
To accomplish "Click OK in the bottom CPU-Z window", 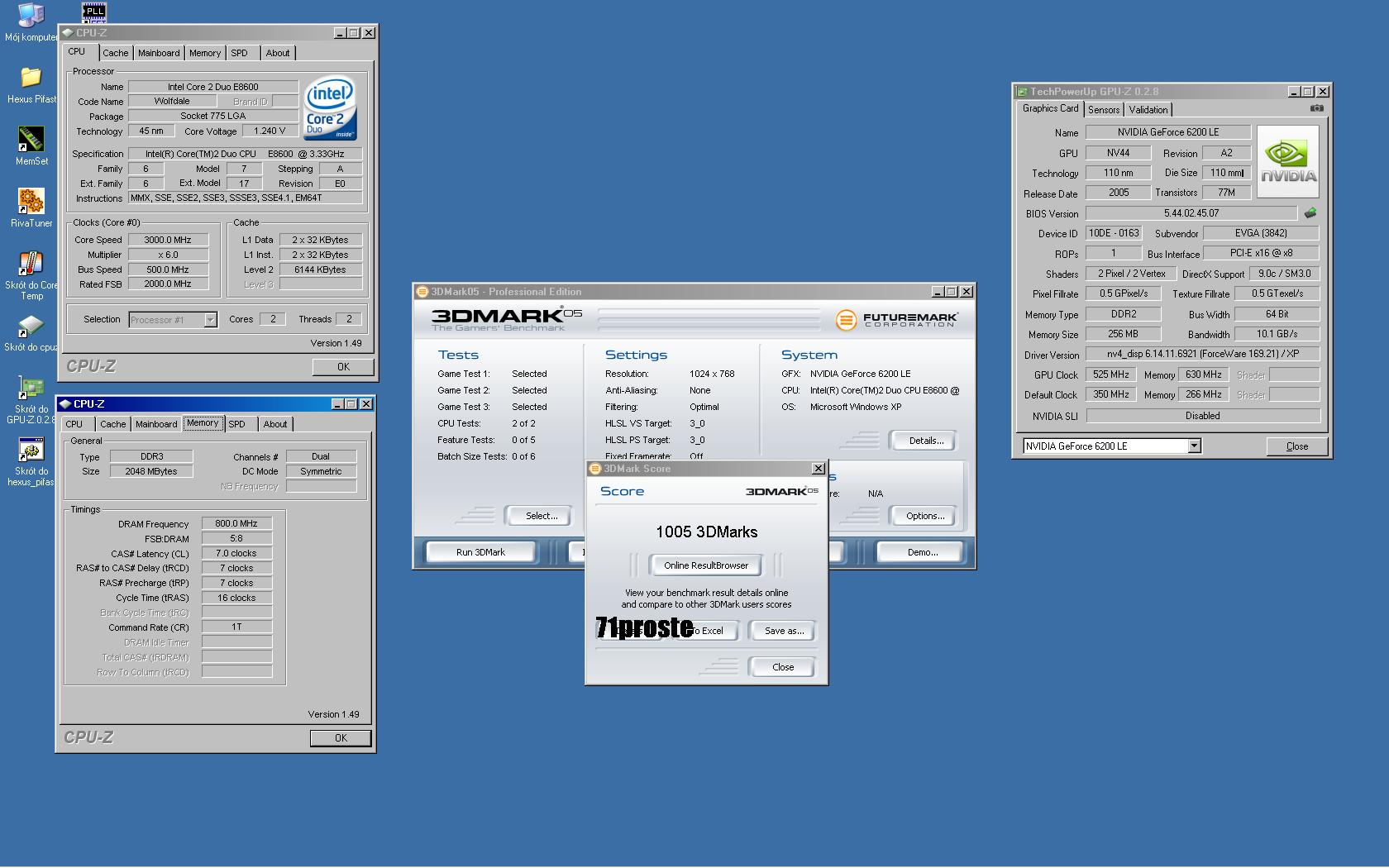I will [x=341, y=738].
